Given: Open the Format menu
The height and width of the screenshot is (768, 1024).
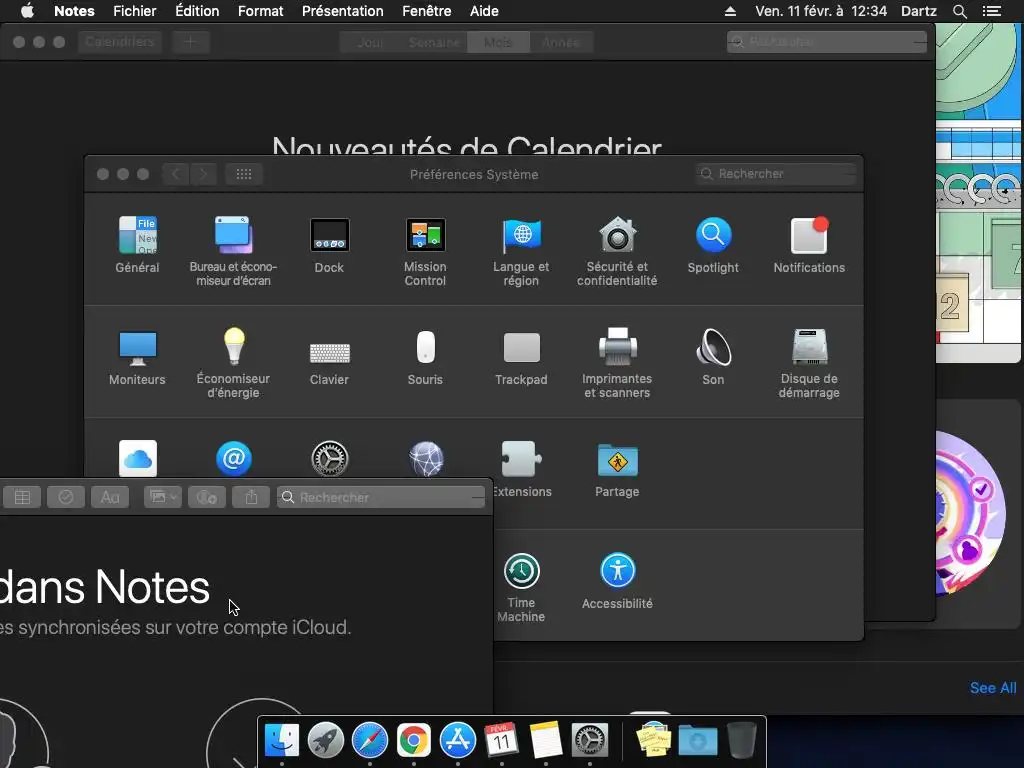Looking at the screenshot, I should [261, 11].
